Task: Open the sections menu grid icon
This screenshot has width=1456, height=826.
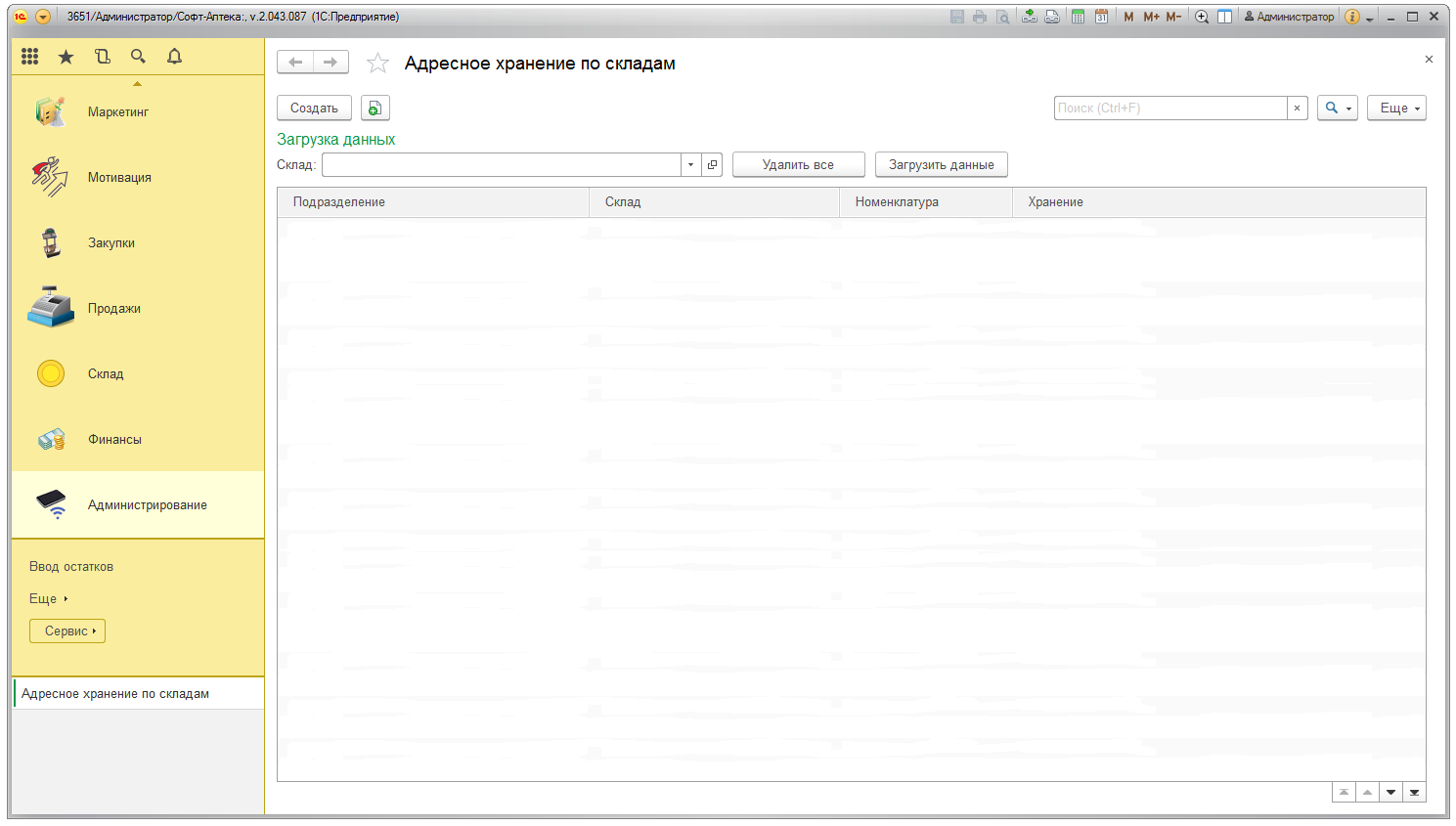Action: tap(30, 57)
